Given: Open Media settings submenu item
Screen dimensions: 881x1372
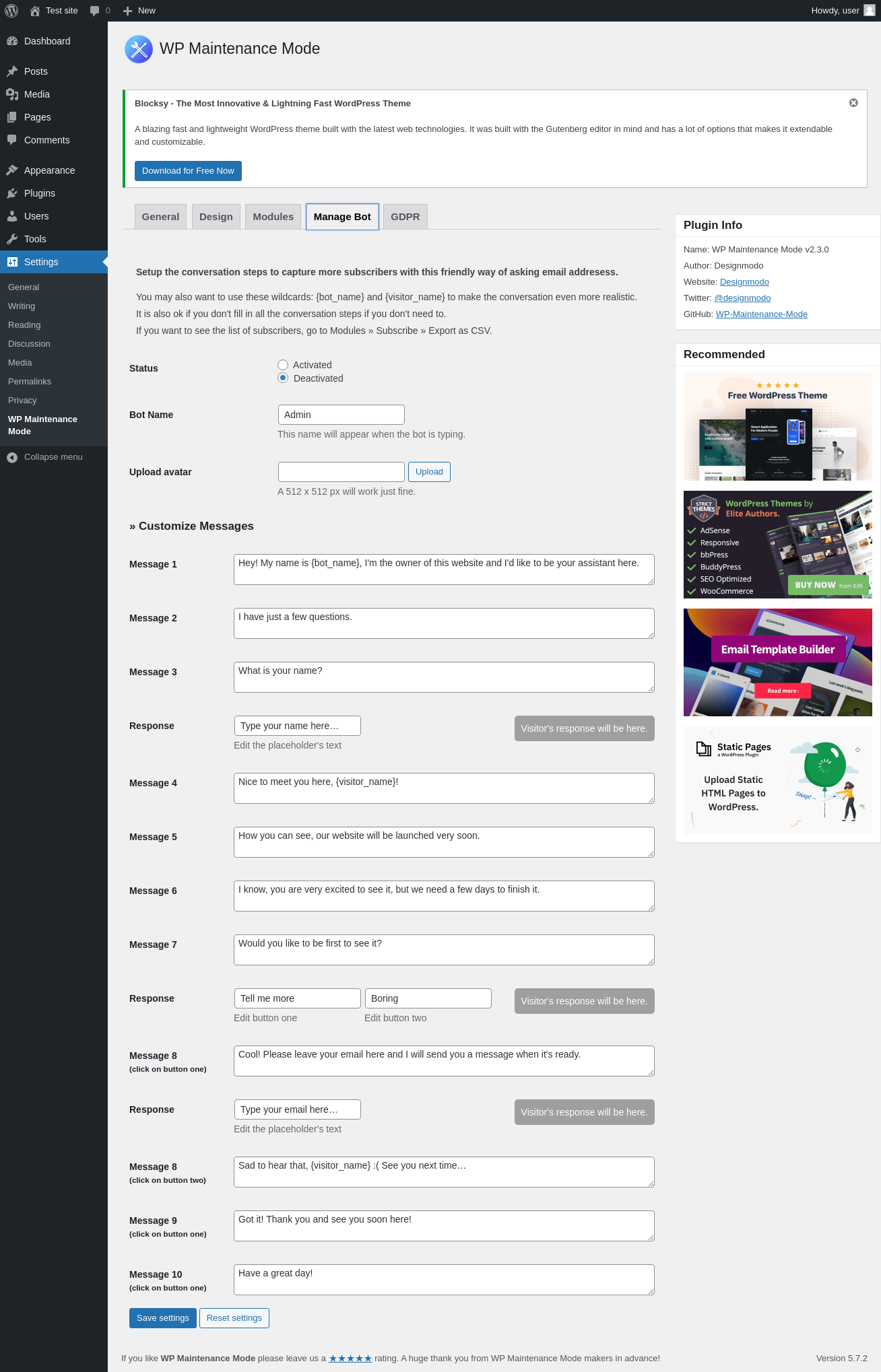Looking at the screenshot, I should [20, 363].
